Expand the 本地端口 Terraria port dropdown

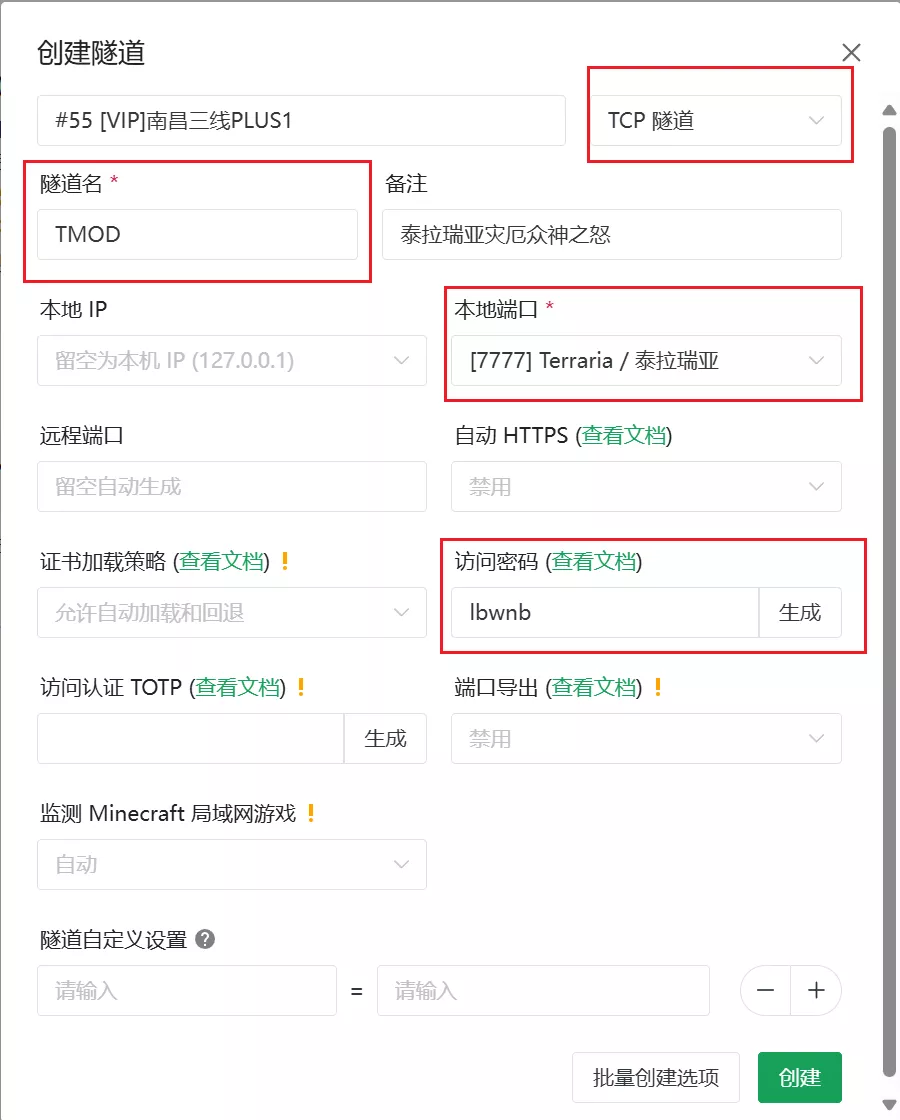pos(645,361)
